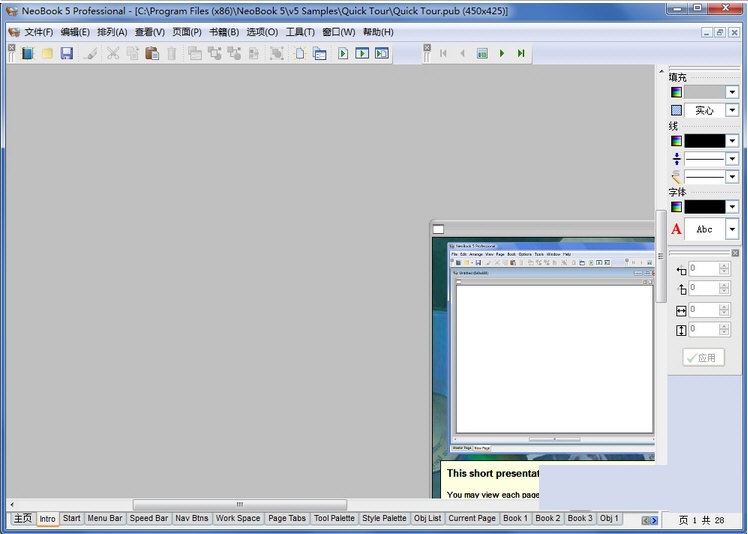
Task: Open the 选项(O) menu
Action: coord(262,32)
